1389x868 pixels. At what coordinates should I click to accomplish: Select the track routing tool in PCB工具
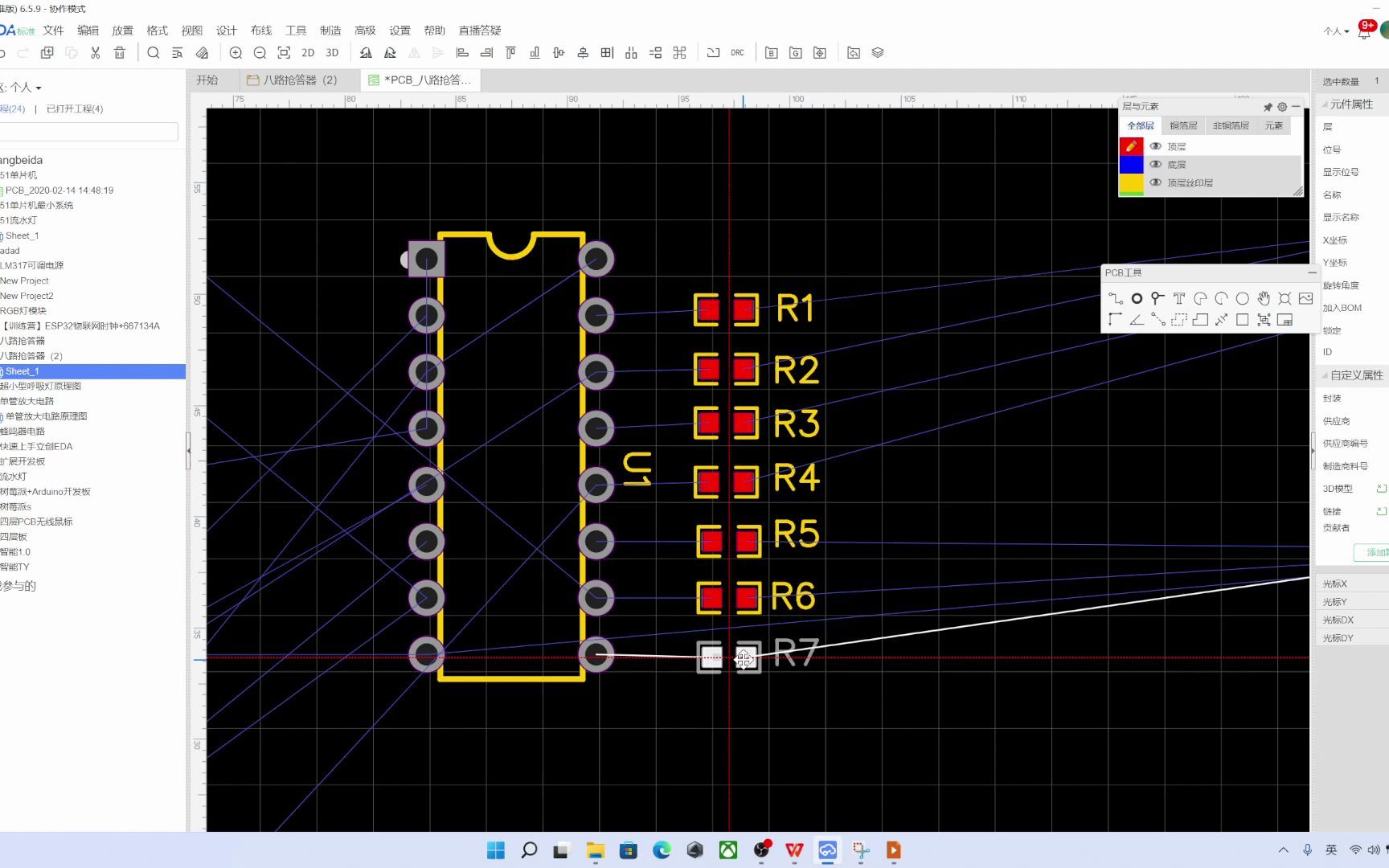(x=1117, y=297)
